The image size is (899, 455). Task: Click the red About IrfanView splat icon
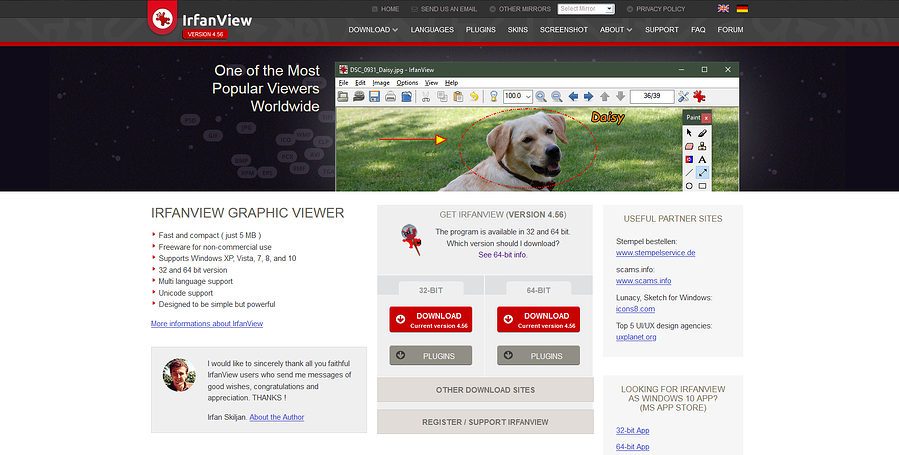pos(699,96)
